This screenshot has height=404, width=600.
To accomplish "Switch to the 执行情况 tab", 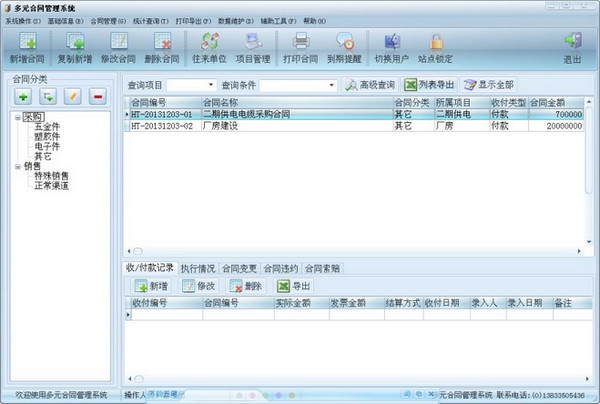I will (x=198, y=269).
